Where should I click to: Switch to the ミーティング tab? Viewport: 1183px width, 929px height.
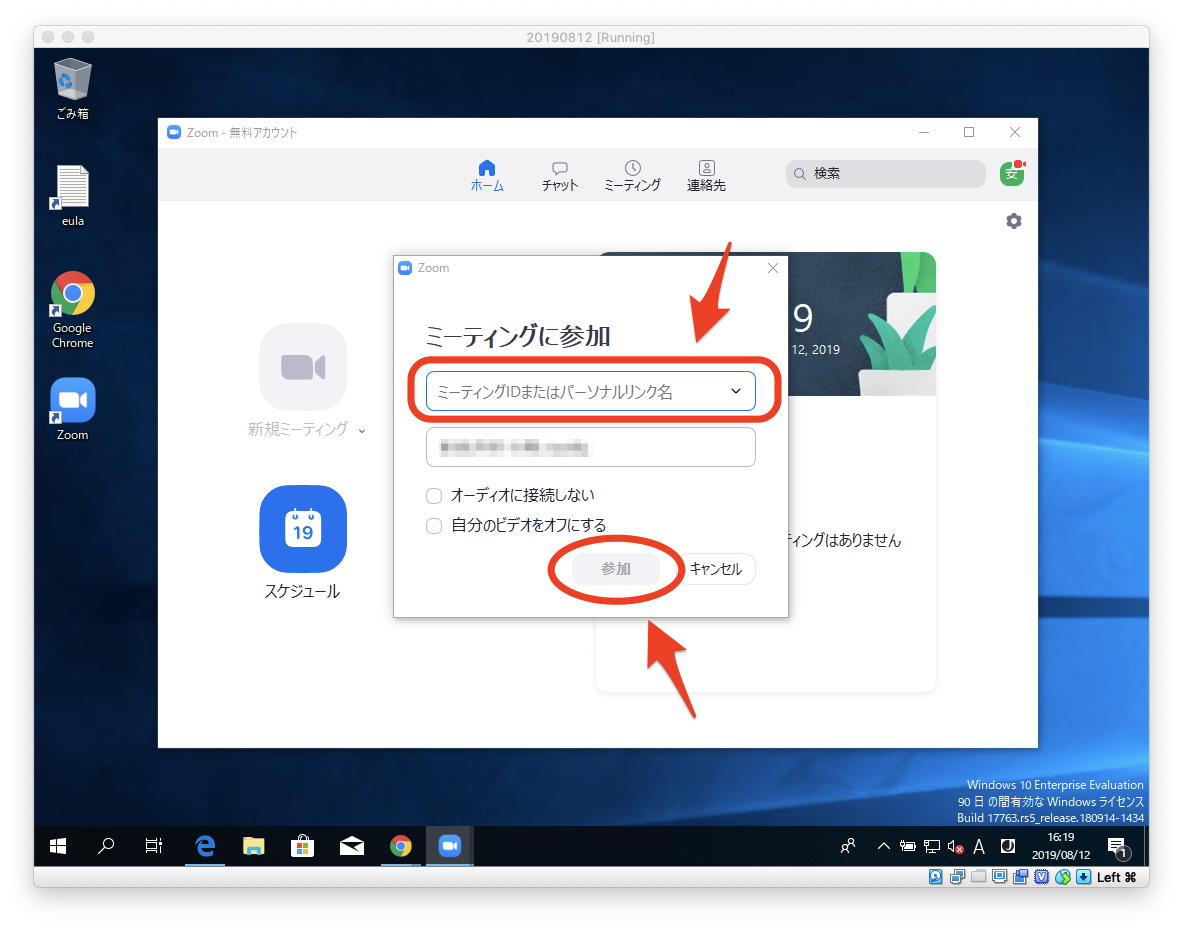(x=632, y=175)
